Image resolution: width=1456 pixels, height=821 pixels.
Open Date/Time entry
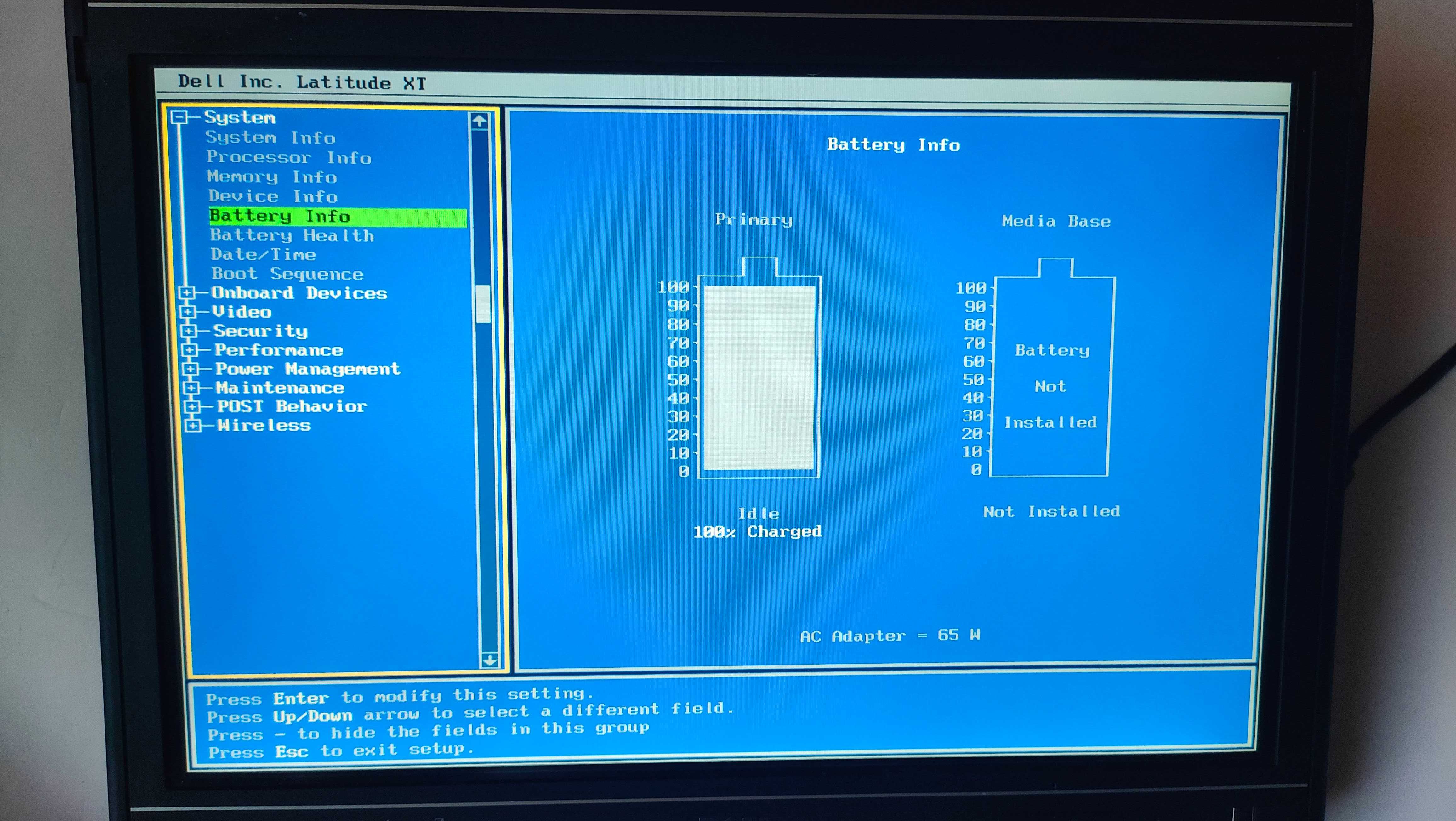(x=263, y=254)
